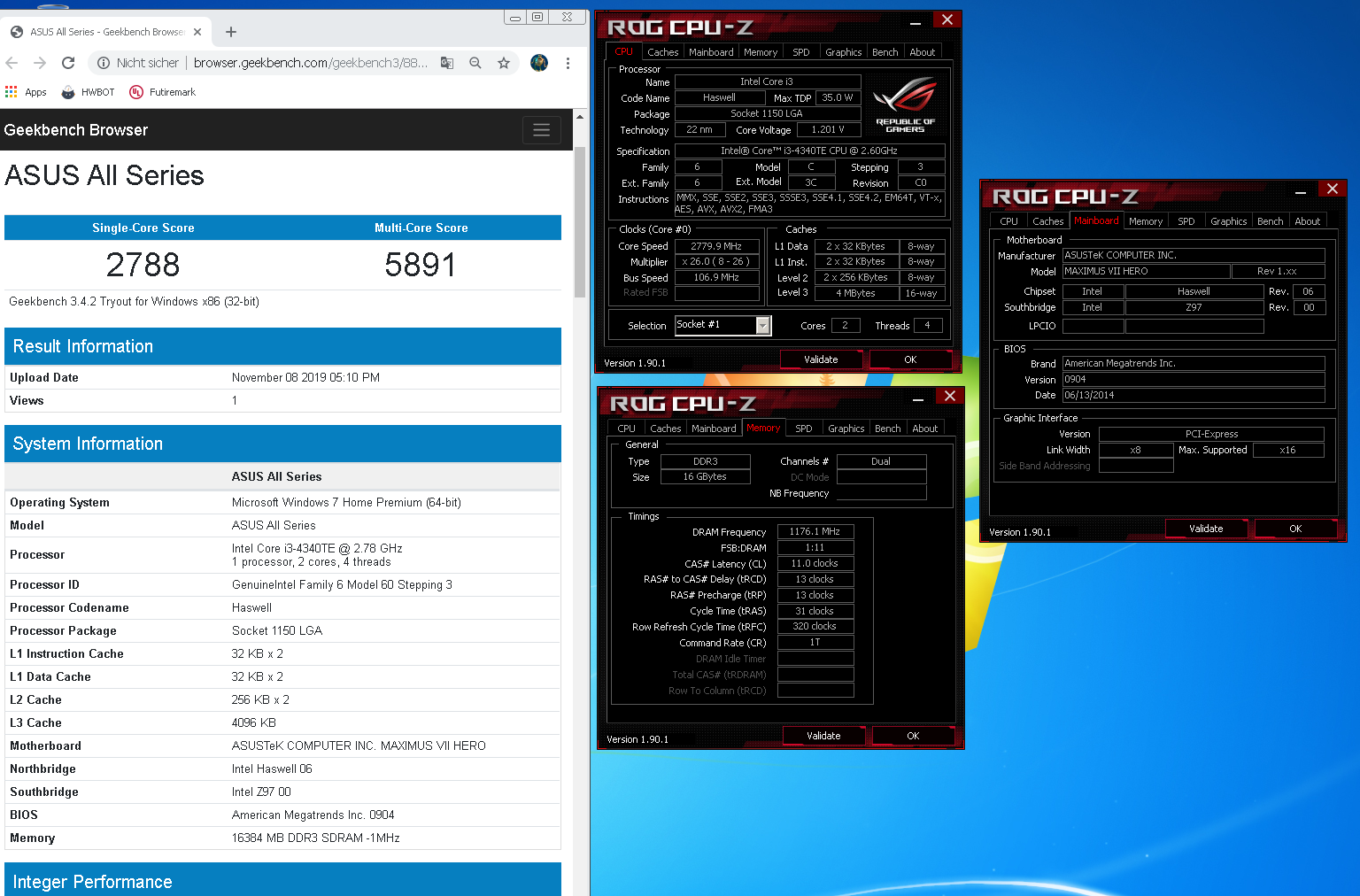The width and height of the screenshot is (1360, 896).
Task: Open About tab in Mainboard window
Action: 1307,221
